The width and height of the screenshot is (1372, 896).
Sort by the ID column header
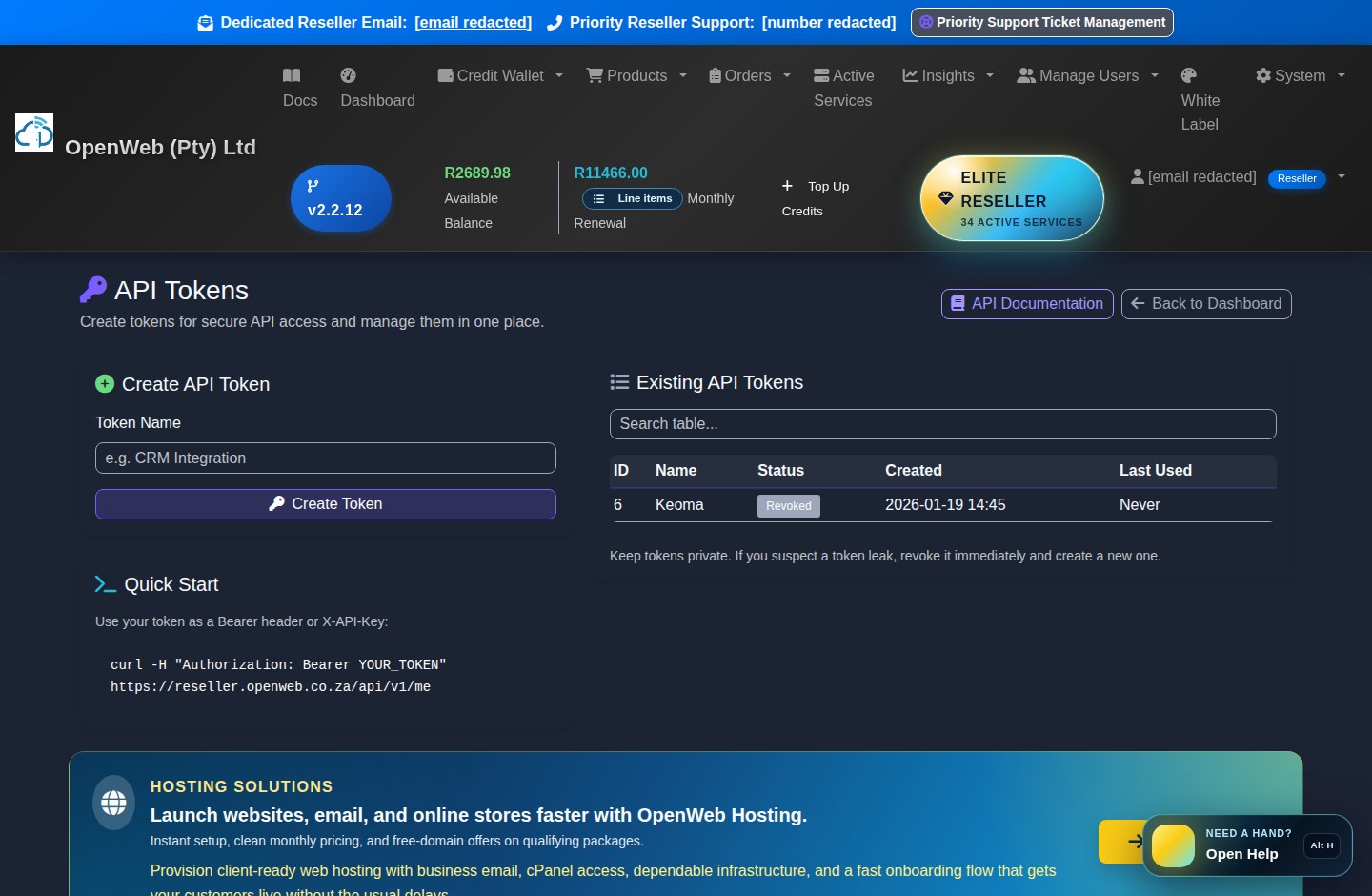pos(621,471)
